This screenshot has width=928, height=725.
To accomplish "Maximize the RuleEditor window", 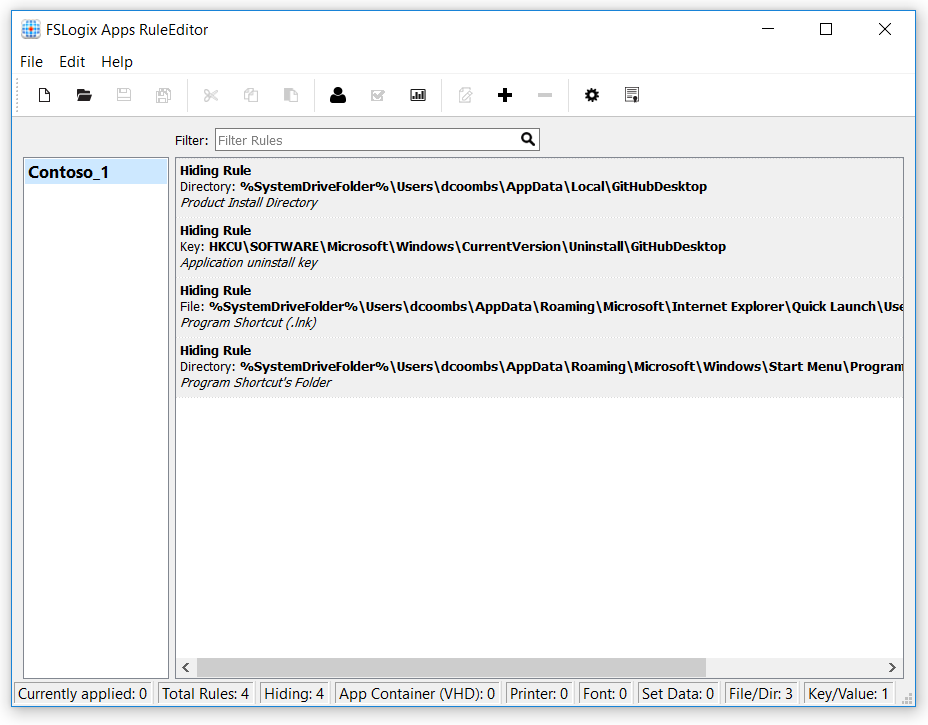I will point(826,29).
